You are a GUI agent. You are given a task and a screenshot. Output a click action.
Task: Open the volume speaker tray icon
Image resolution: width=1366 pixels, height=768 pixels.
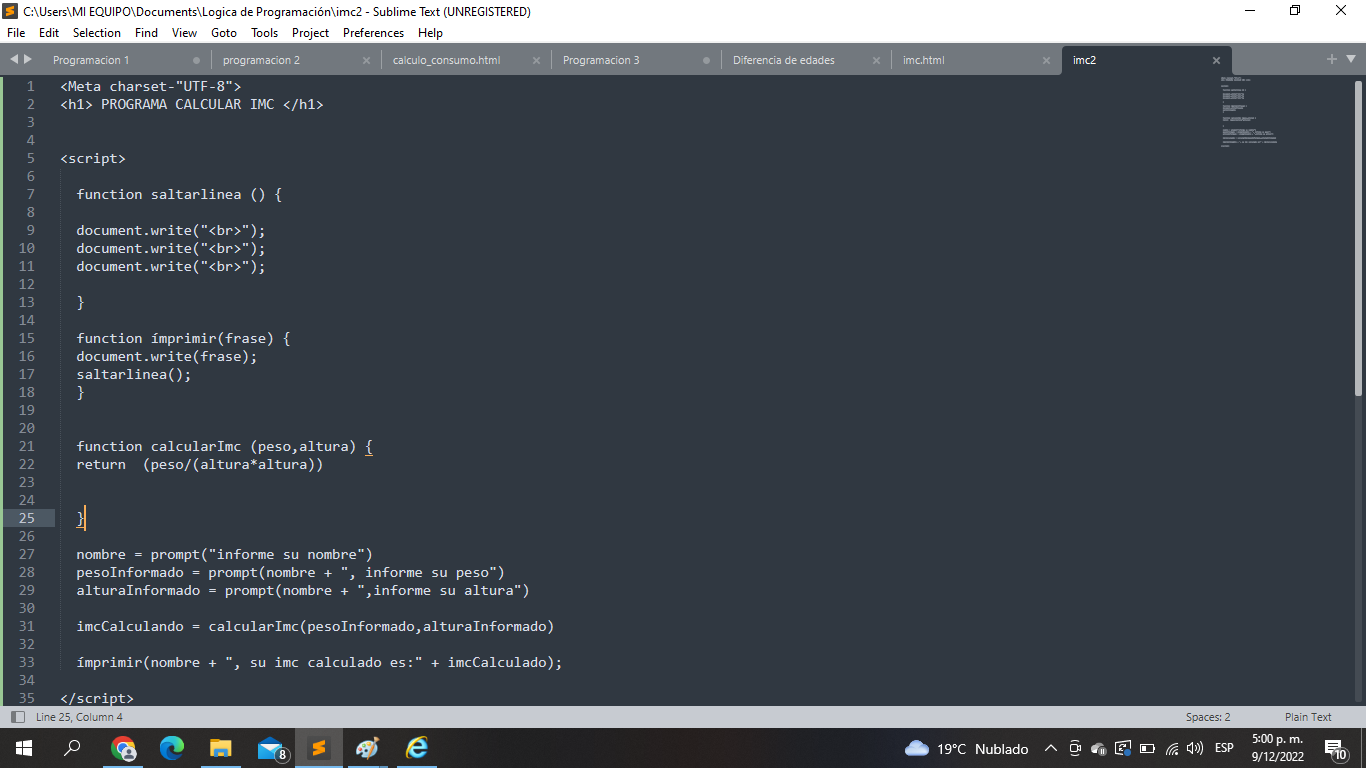[1194, 748]
